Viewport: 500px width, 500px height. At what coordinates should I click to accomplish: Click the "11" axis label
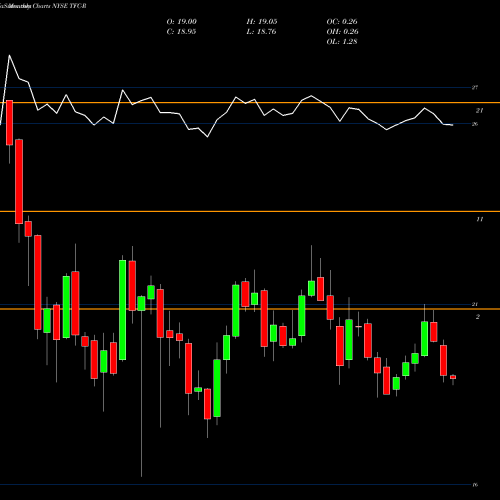pyautogui.click(x=479, y=219)
